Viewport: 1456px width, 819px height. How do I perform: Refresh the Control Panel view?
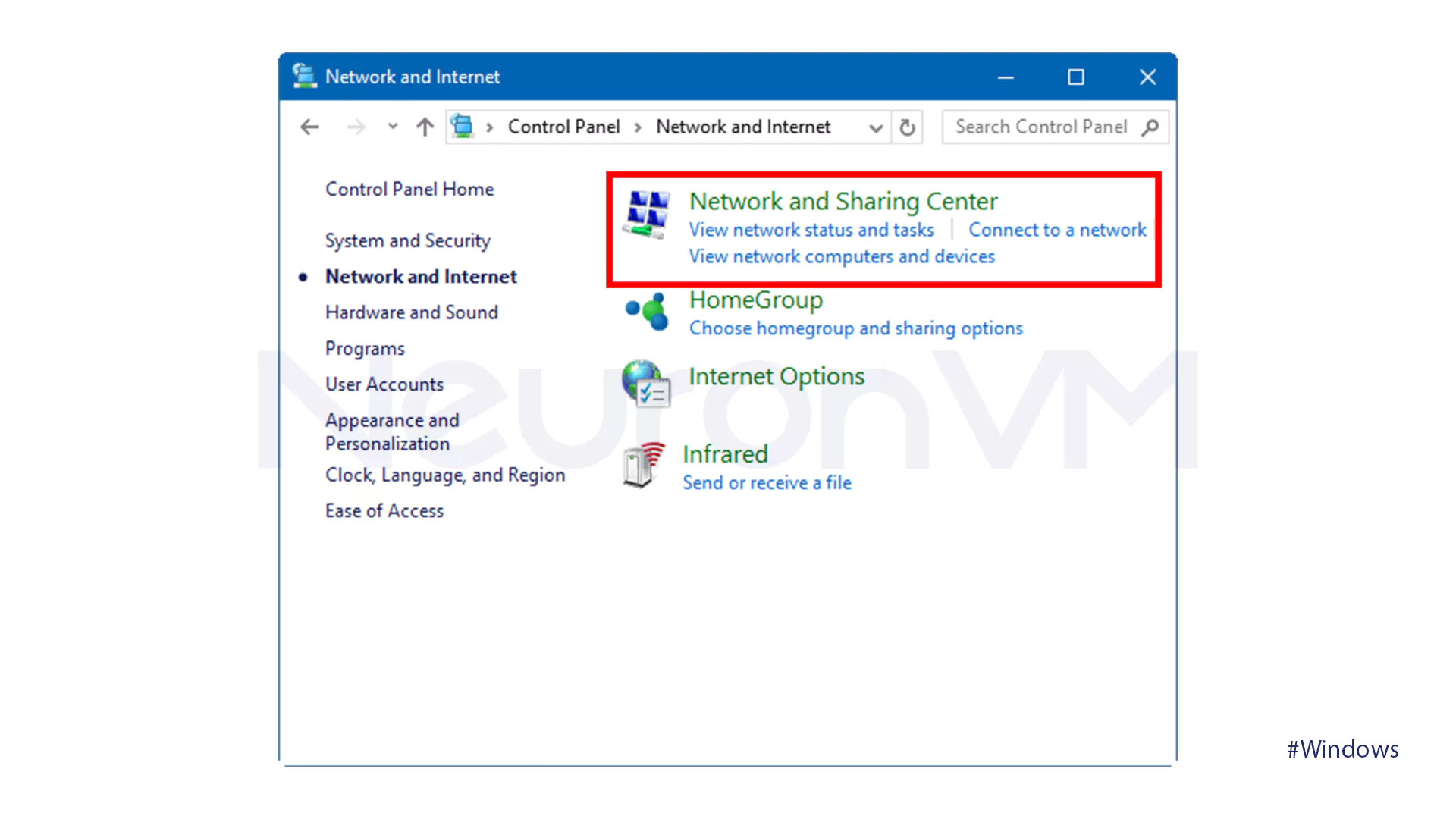907,127
